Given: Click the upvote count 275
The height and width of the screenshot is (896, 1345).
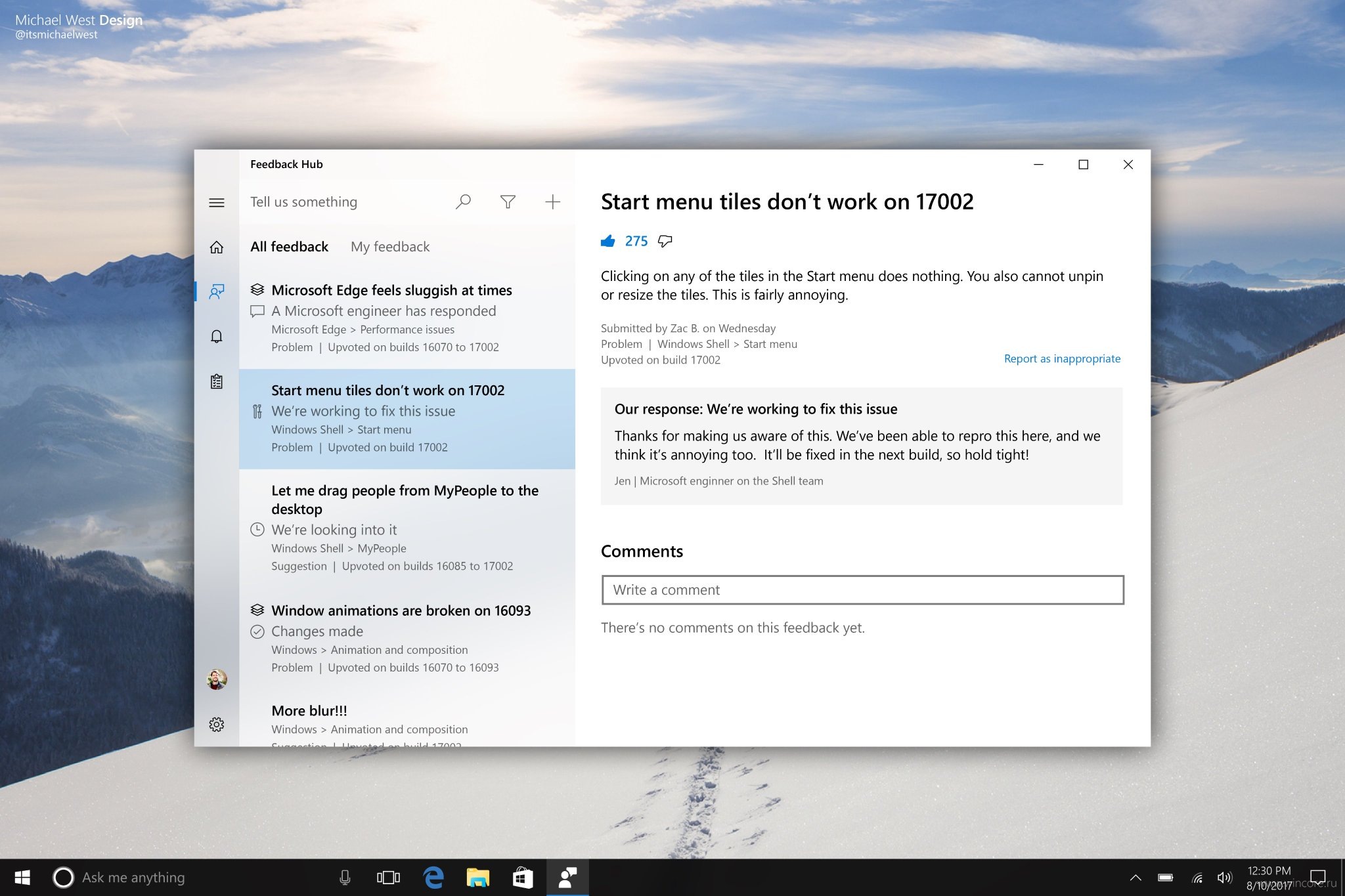Looking at the screenshot, I should (636, 241).
